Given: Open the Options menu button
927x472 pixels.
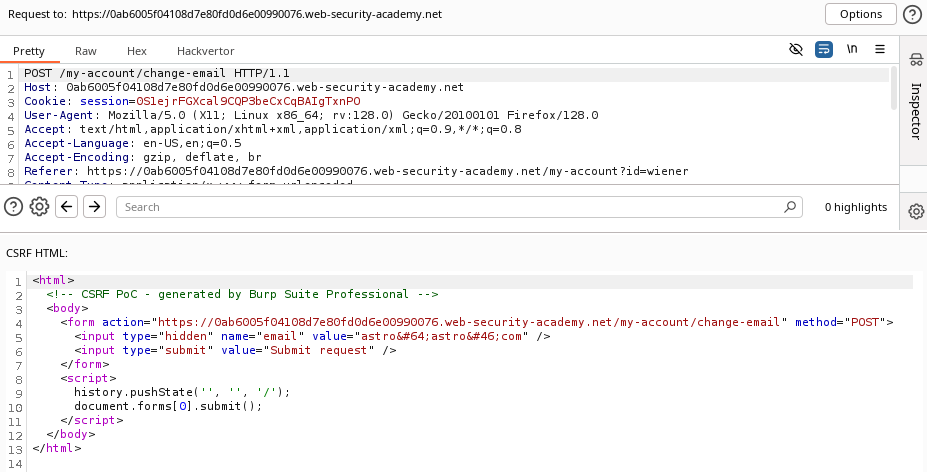Looking at the screenshot, I should [861, 14].
